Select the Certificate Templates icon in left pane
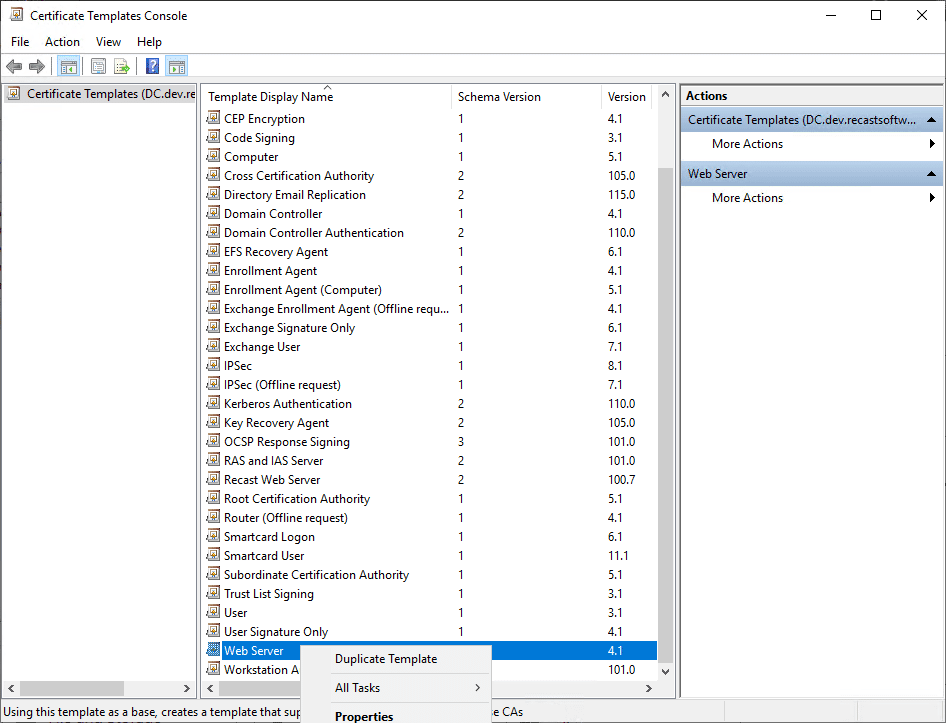946x723 pixels. pyautogui.click(x=13, y=93)
